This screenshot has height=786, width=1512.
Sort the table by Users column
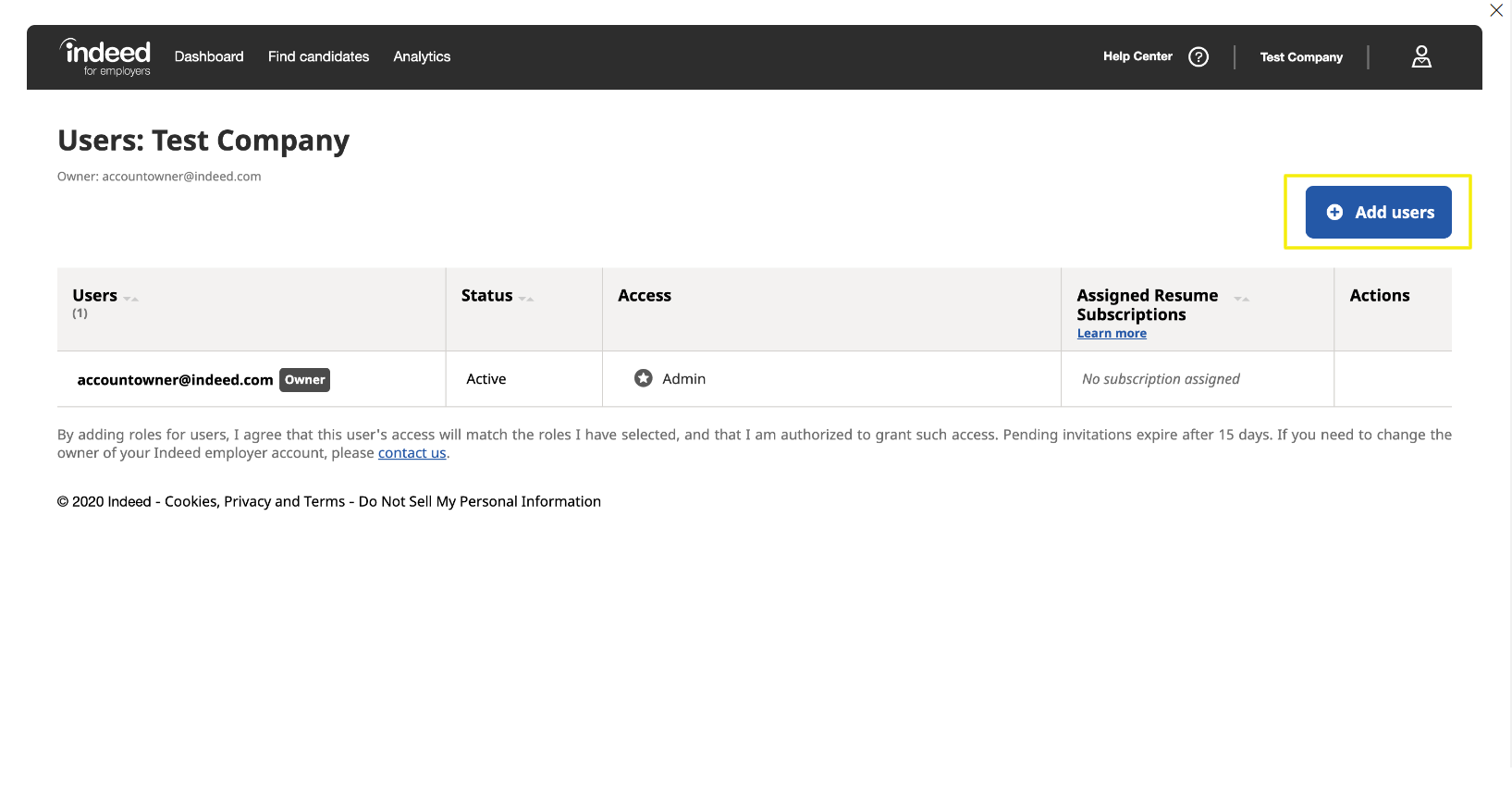tap(130, 299)
